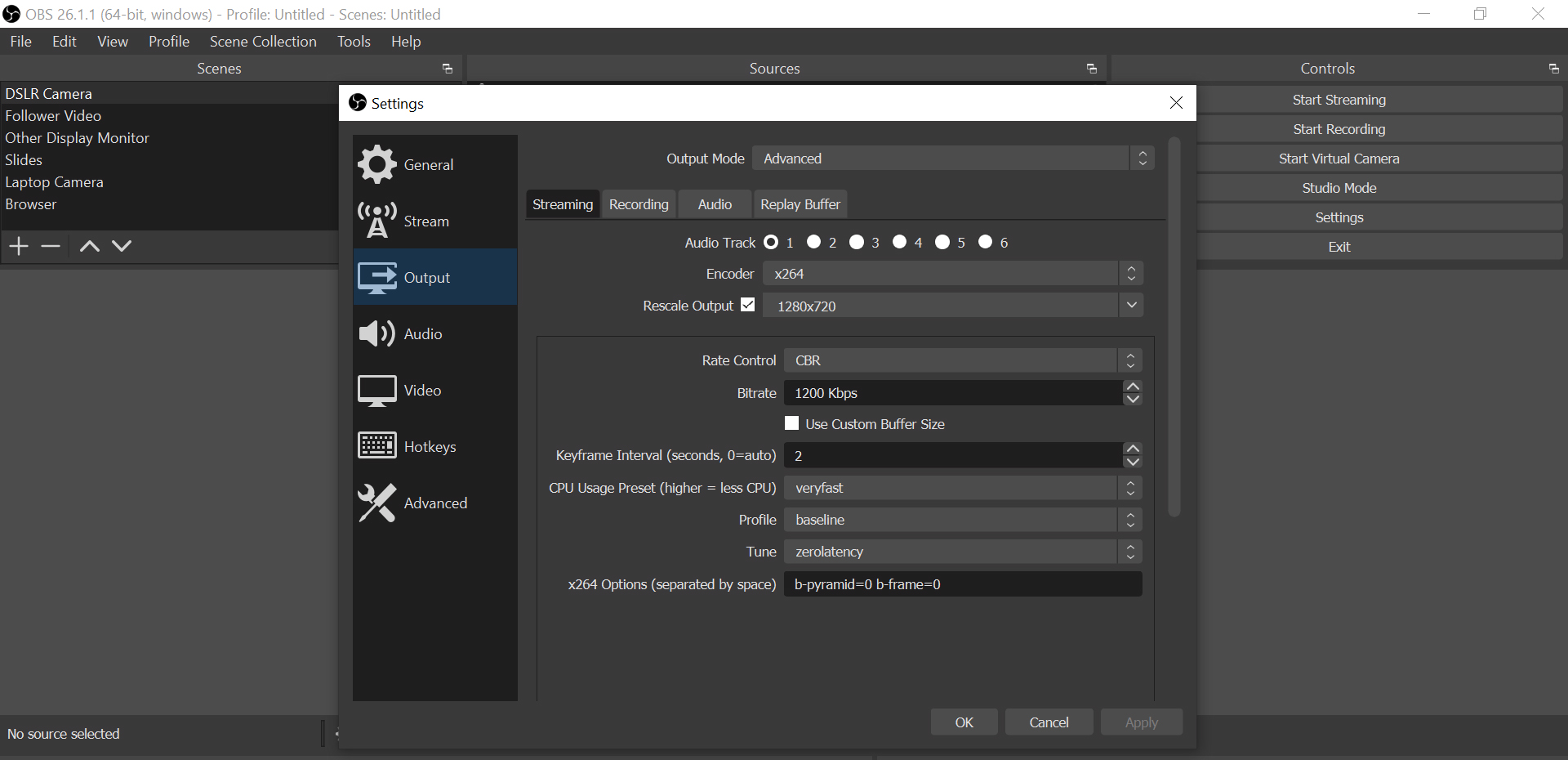The height and width of the screenshot is (760, 1568).
Task: Decrease the Keyframe Interval value
Action: click(1132, 462)
